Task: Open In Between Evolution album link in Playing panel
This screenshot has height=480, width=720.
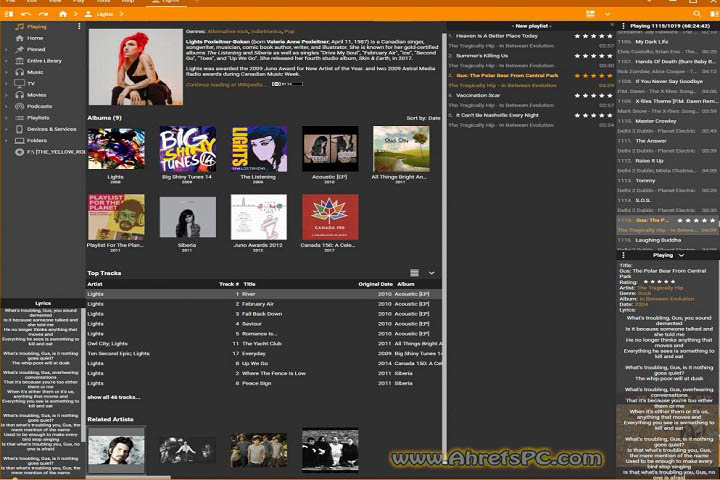Action: point(667,299)
